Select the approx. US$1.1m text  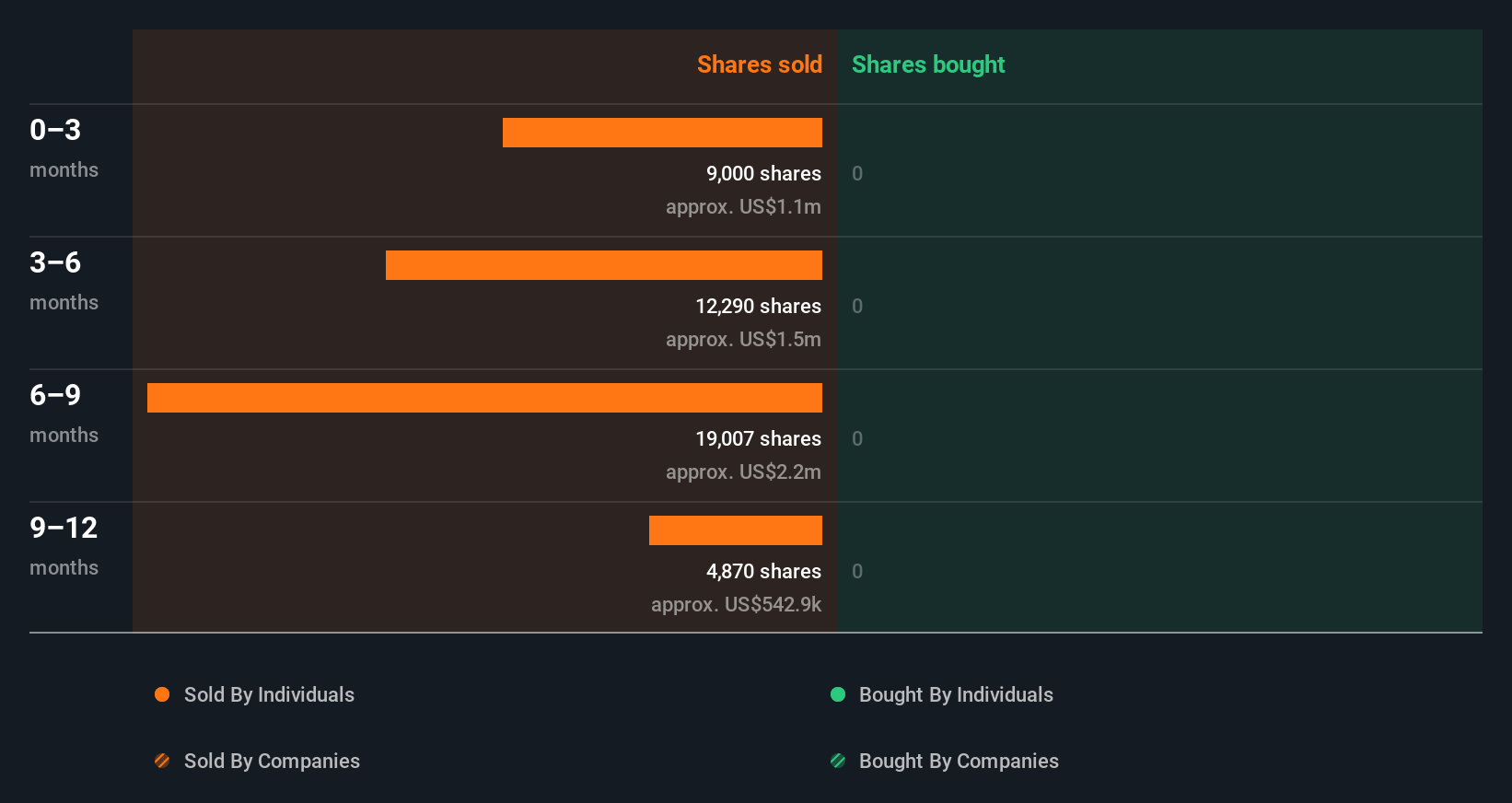pyautogui.click(x=743, y=207)
